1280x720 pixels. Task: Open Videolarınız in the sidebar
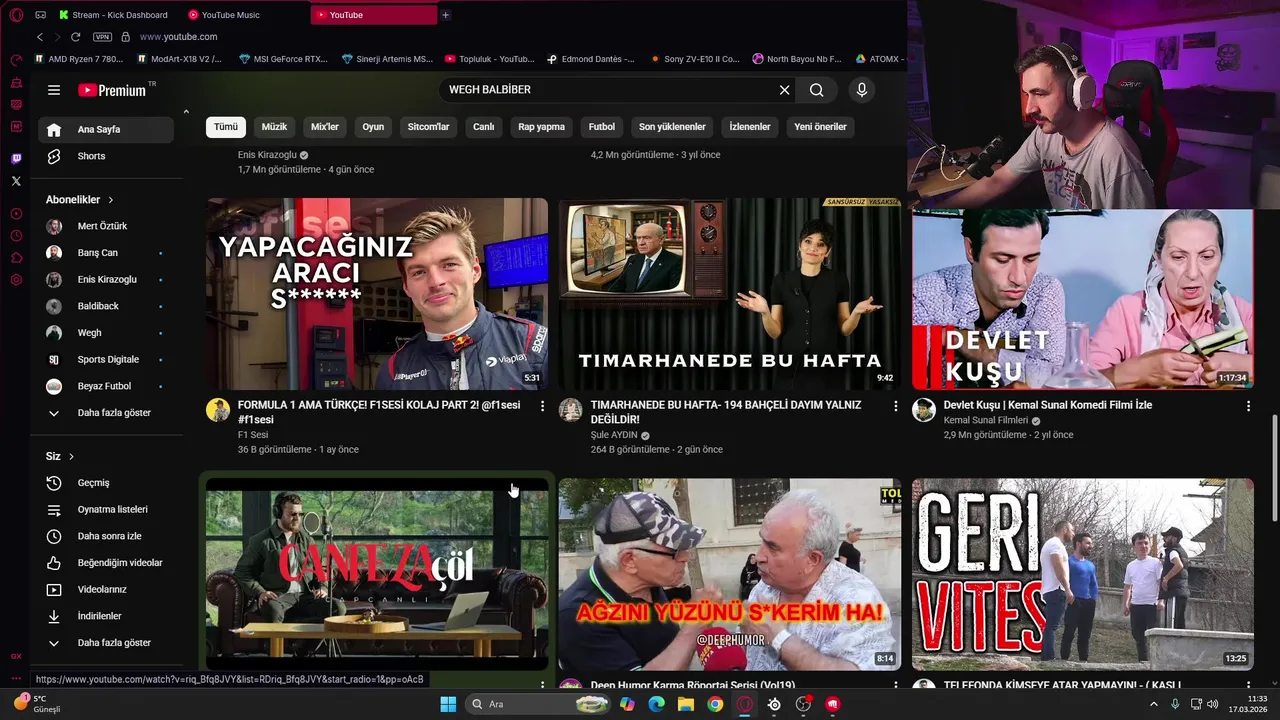(106, 590)
